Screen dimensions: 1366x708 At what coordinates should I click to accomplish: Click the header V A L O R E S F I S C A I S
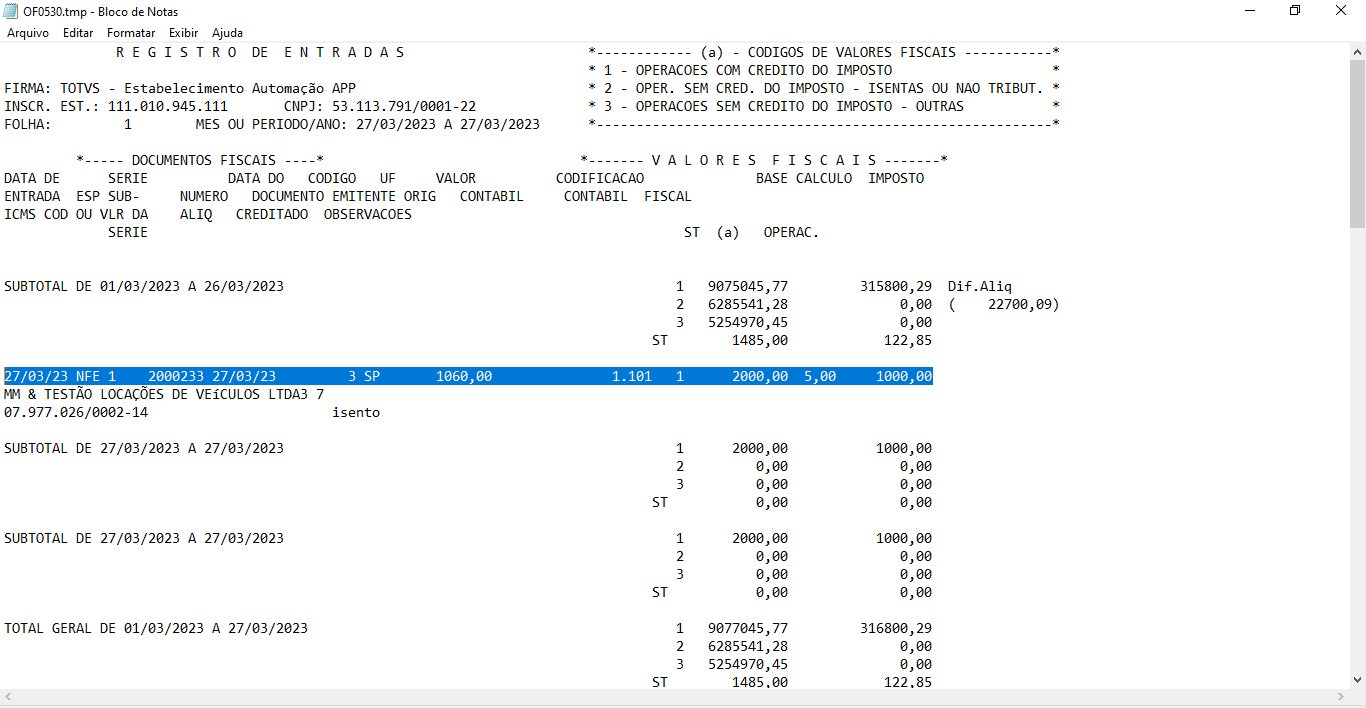coord(764,160)
